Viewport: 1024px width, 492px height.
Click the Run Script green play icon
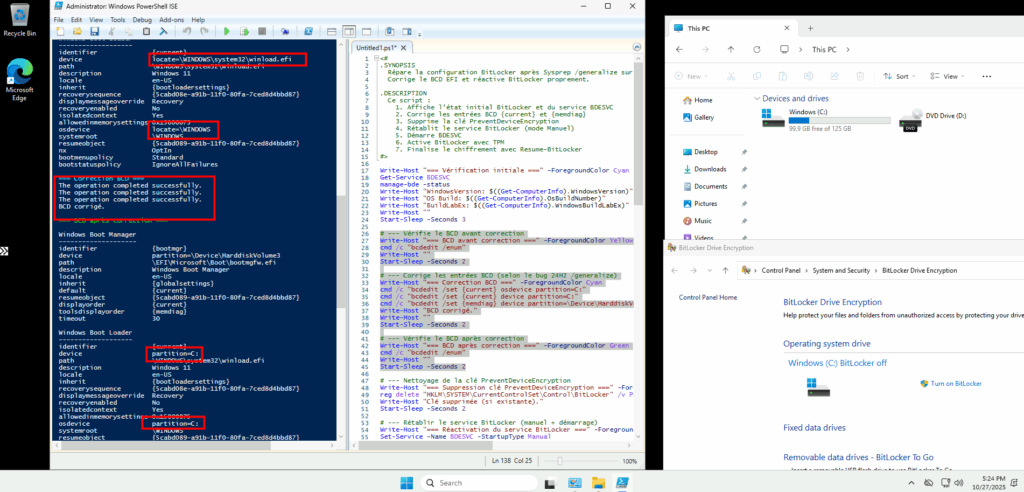[227, 32]
